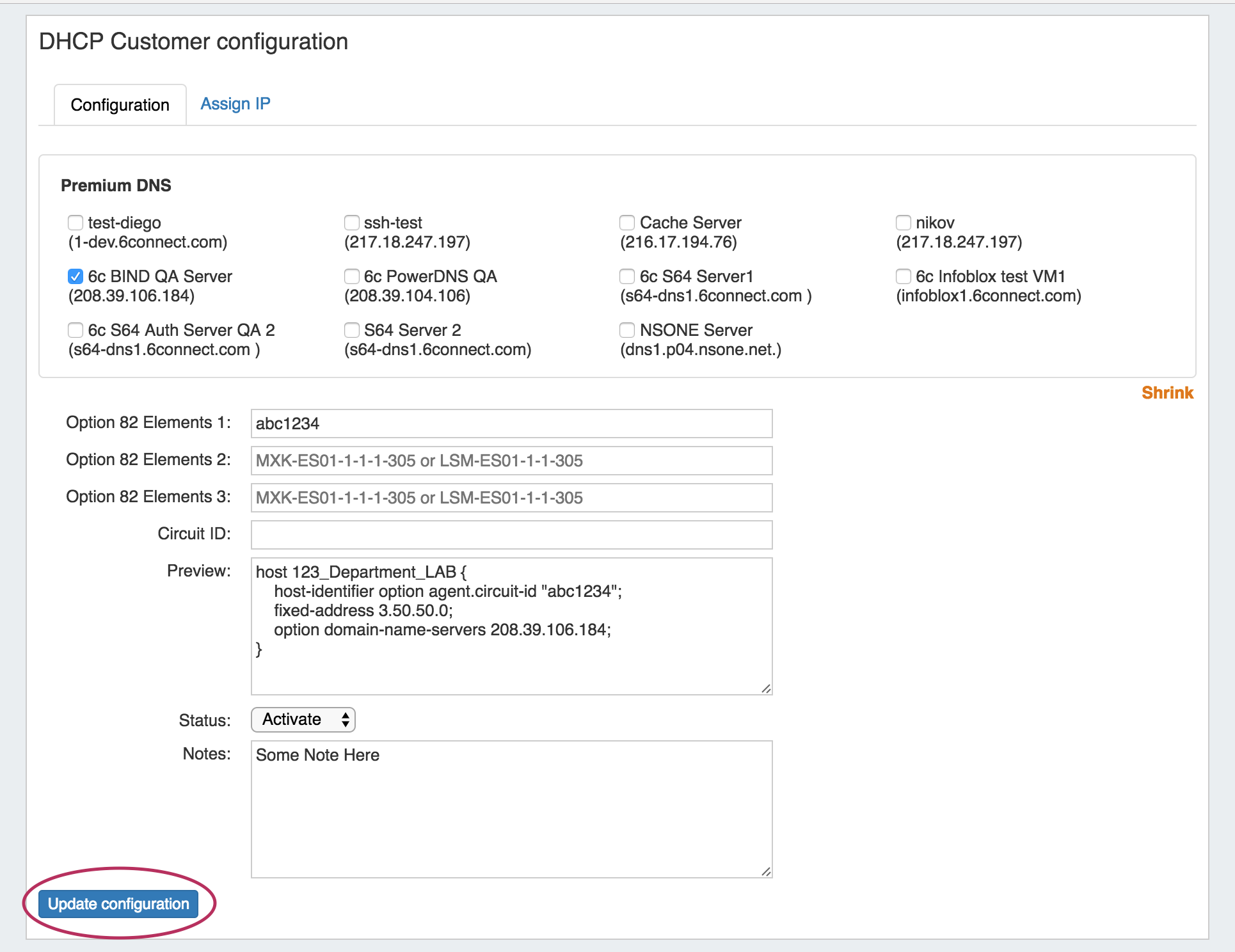Click the empty Circuit ID input field
1235x952 pixels.
[x=511, y=535]
